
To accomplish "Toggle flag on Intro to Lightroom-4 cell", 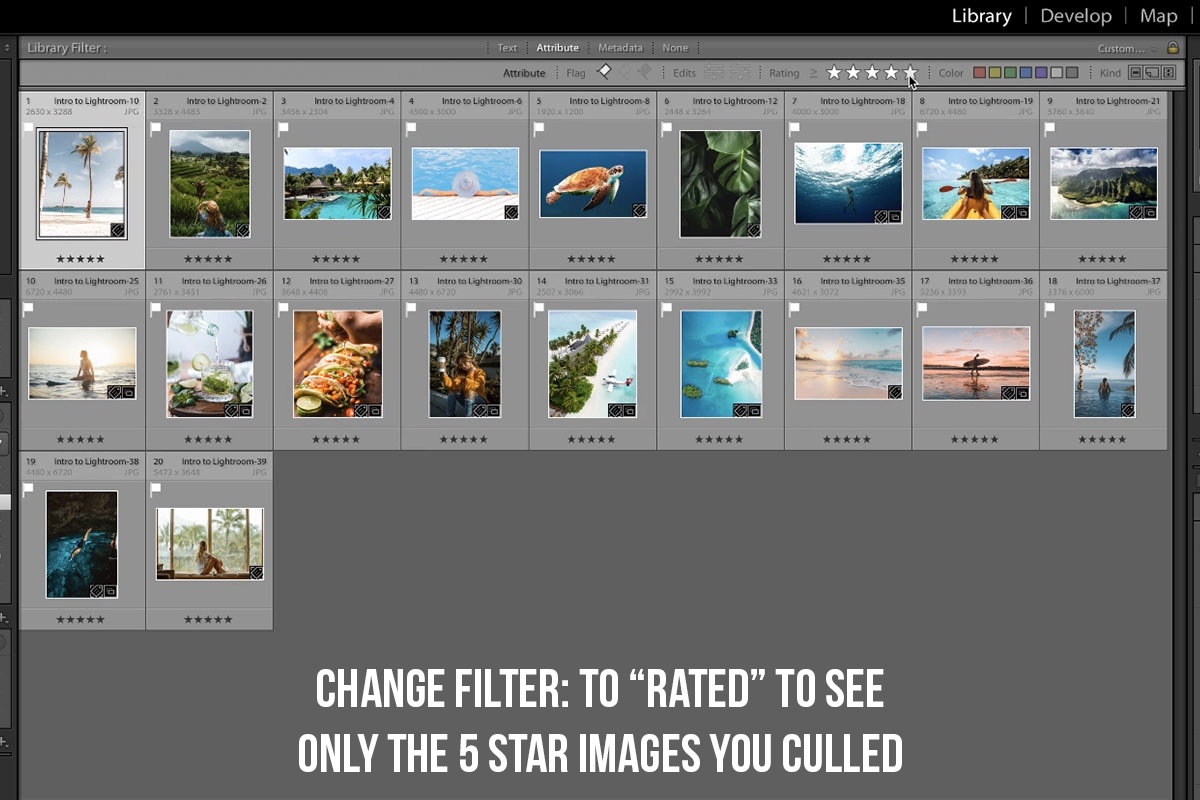I will point(283,129).
